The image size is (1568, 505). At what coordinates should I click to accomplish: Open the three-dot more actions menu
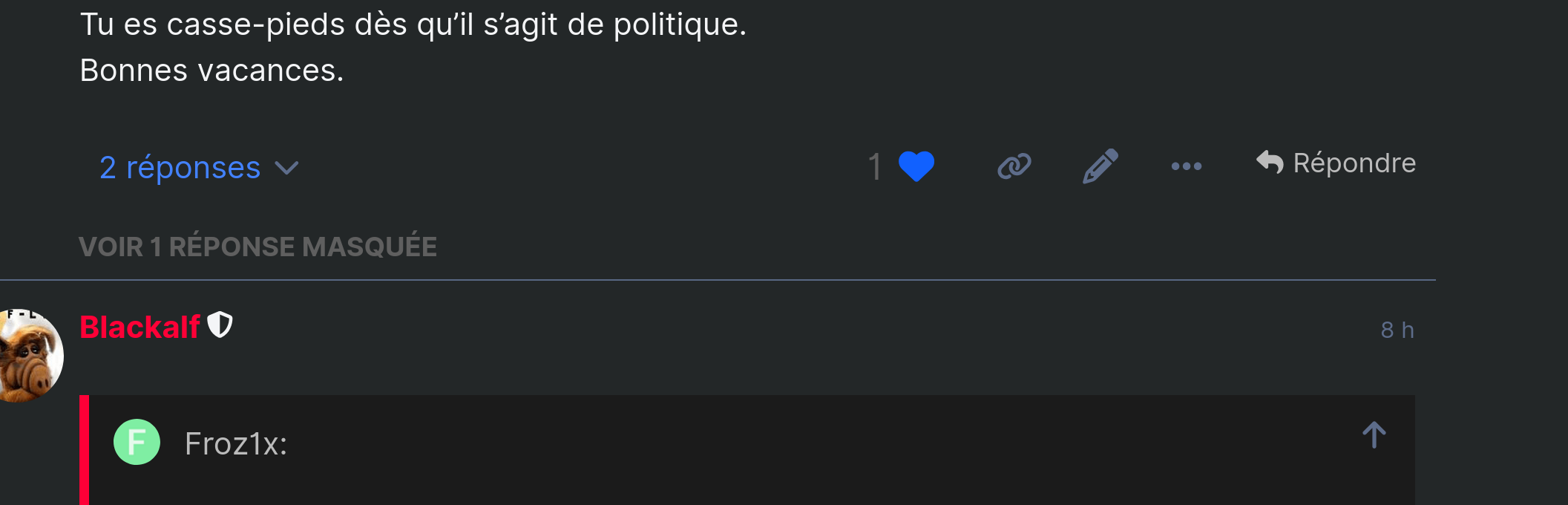(x=1186, y=166)
